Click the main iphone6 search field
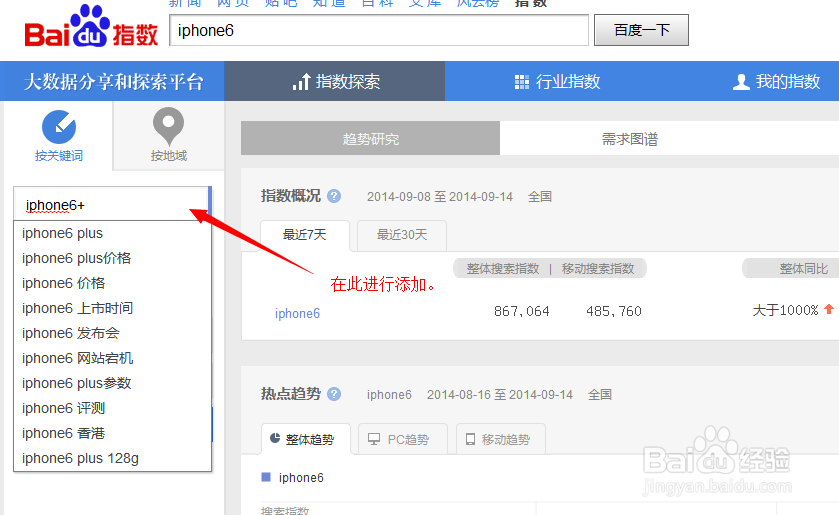839x515 pixels. 379,31
